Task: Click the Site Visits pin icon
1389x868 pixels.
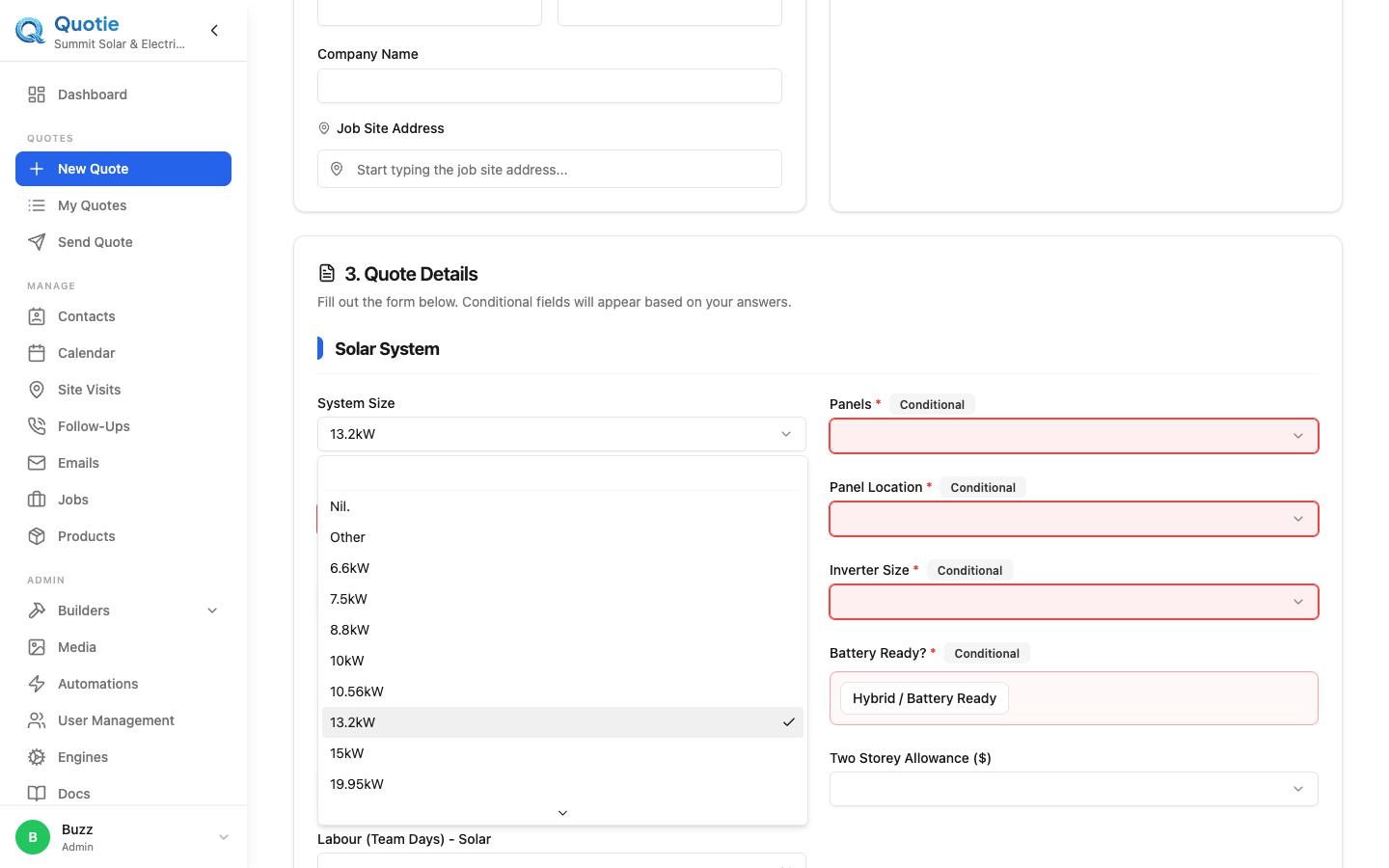Action: 37,390
